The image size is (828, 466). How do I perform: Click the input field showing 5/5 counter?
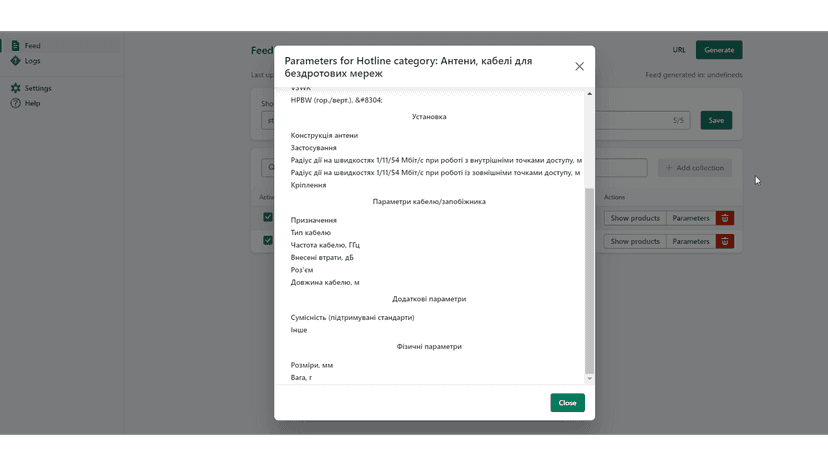[x=642, y=120]
